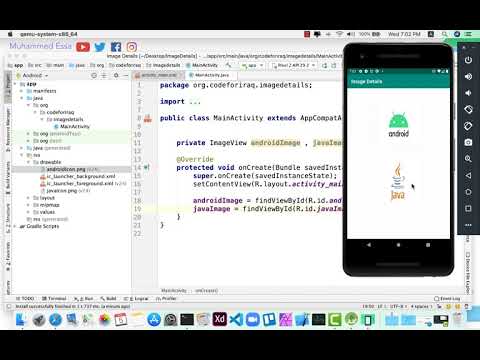The height and width of the screenshot is (360, 480).
Task: Click the emulator zoom magnifier icon
Action: click(x=468, y=159)
